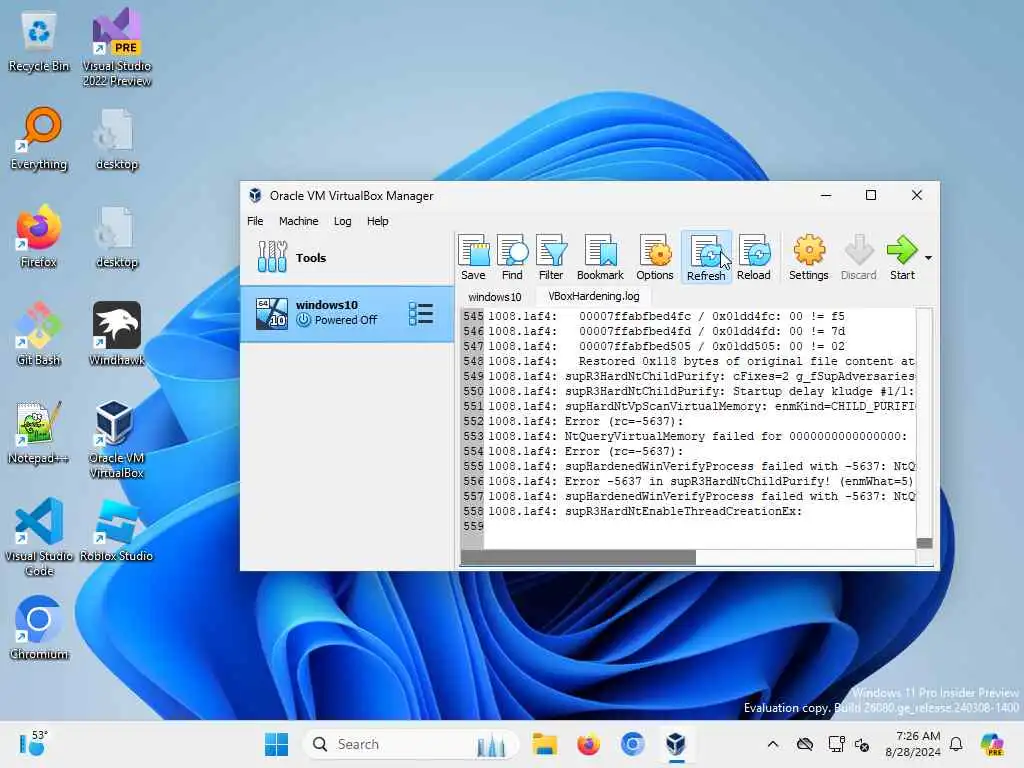Switch to the VBoxHardening.log tab
The width and height of the screenshot is (1024, 768).
(x=594, y=296)
